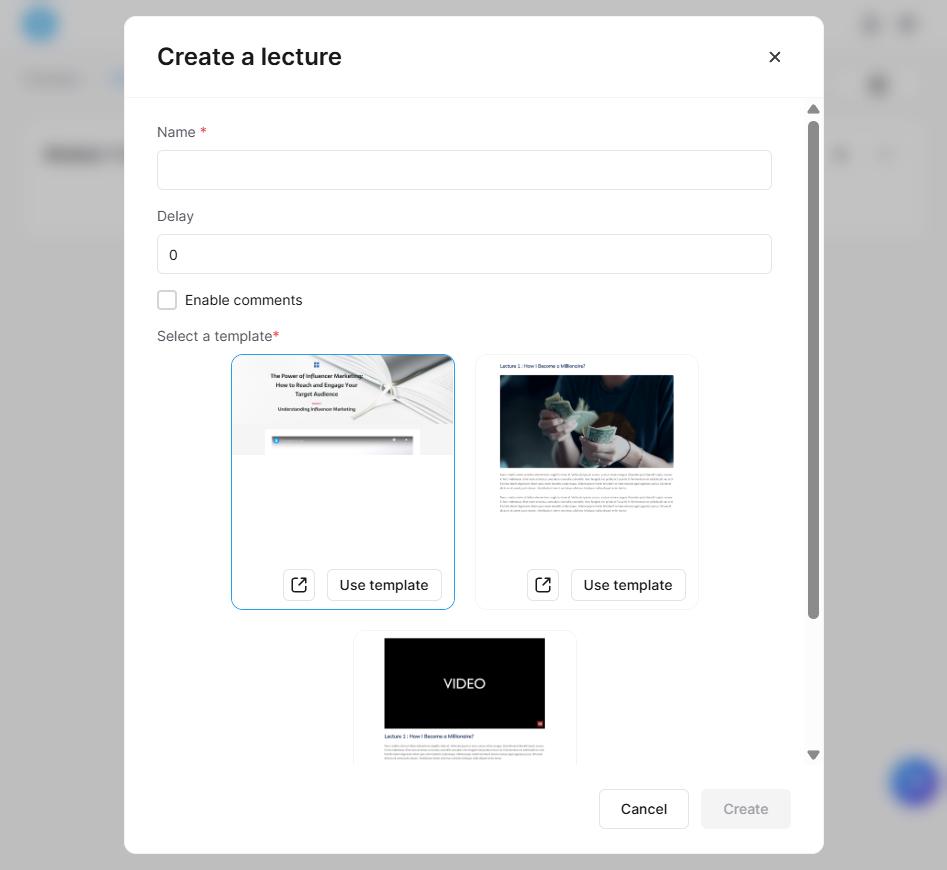Click the blue chat bubble icon
The height and width of the screenshot is (870, 947).
point(915,782)
